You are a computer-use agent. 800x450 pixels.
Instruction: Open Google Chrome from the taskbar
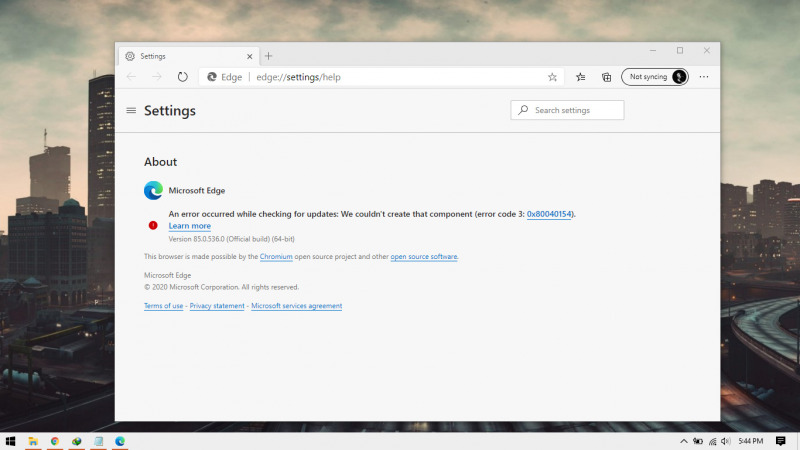click(x=55, y=441)
